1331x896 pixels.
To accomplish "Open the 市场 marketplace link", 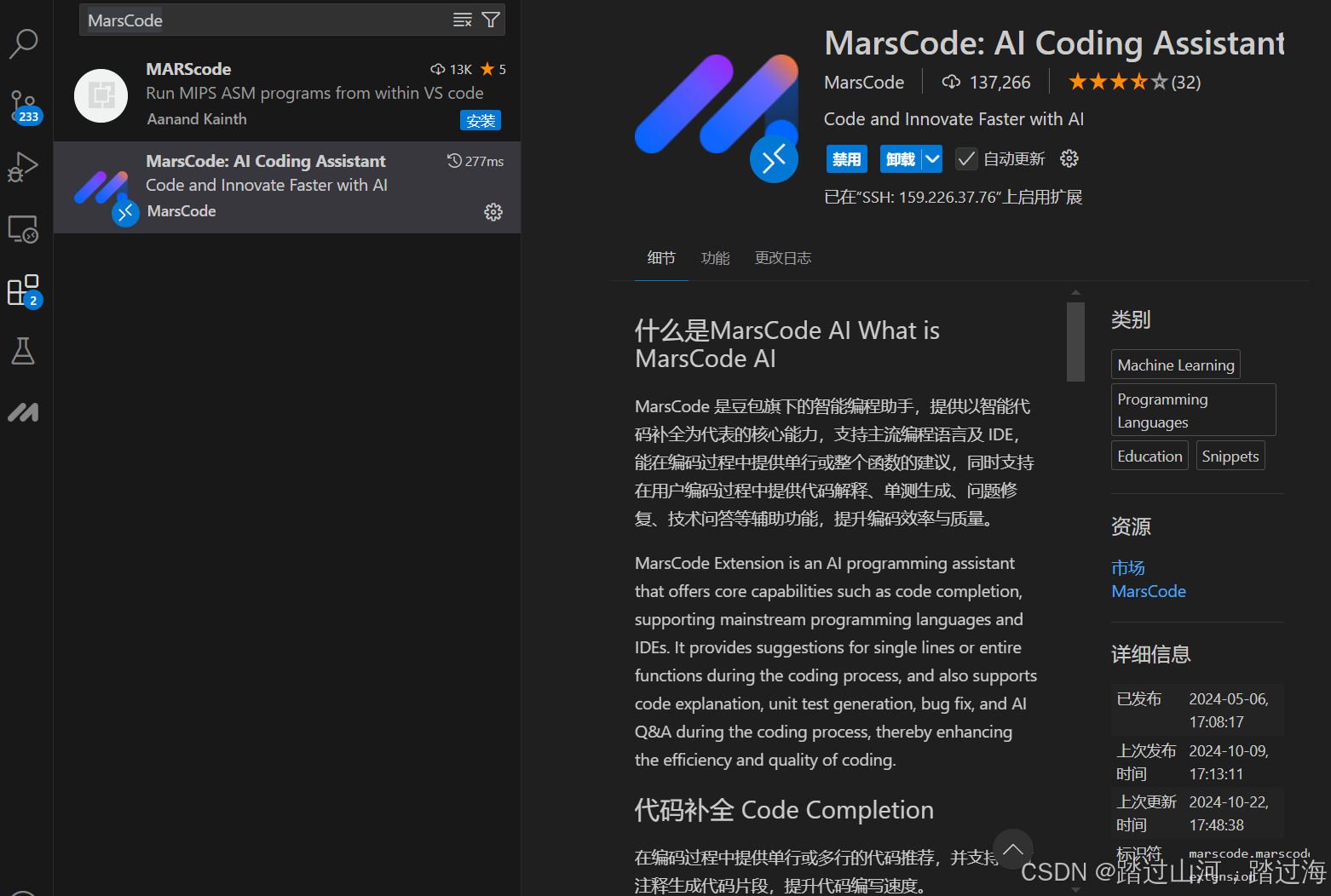I will (1128, 567).
